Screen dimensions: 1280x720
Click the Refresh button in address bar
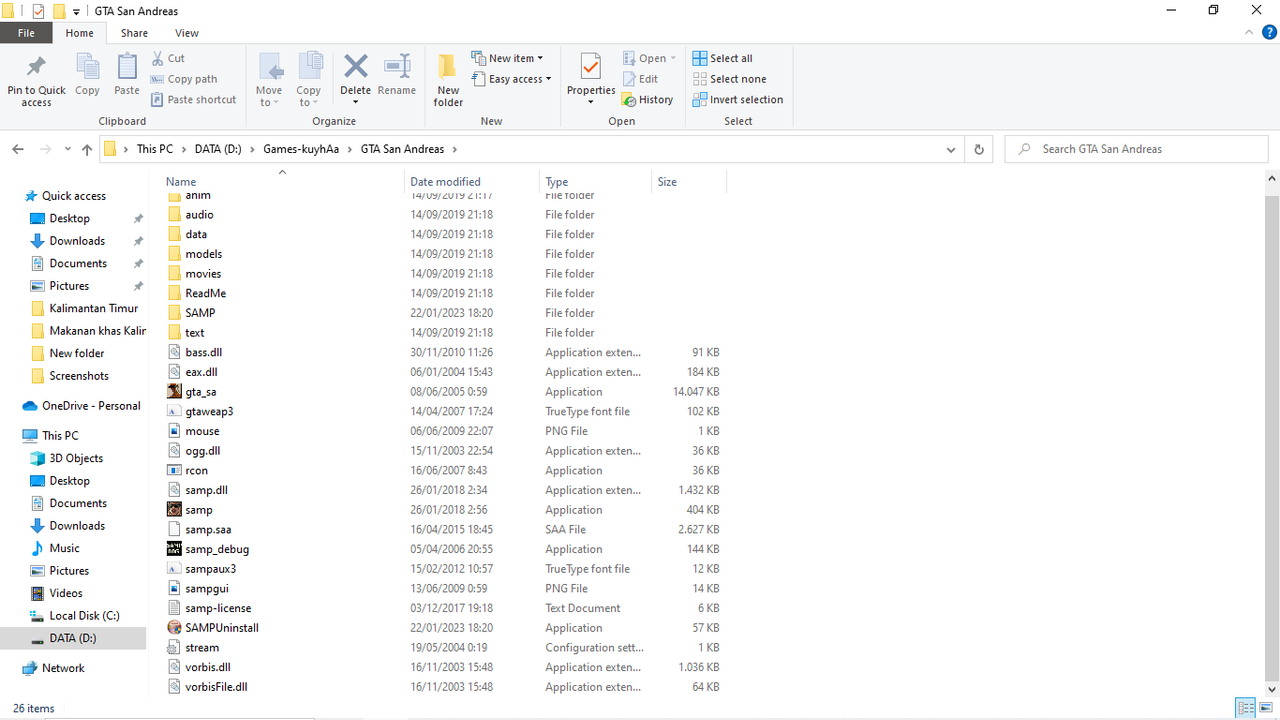tap(979, 149)
